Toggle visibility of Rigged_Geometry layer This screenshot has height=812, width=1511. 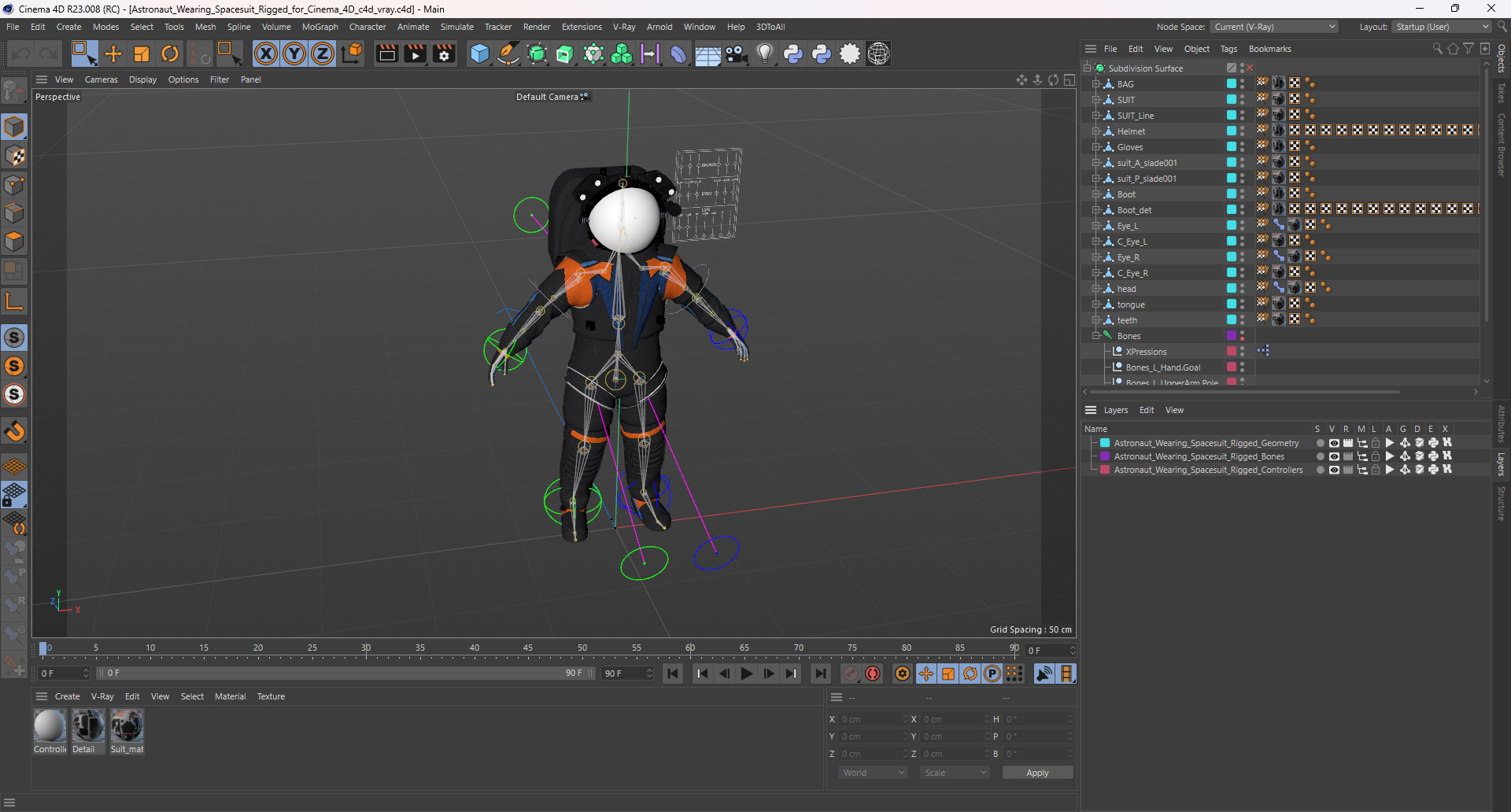pyautogui.click(x=1333, y=443)
